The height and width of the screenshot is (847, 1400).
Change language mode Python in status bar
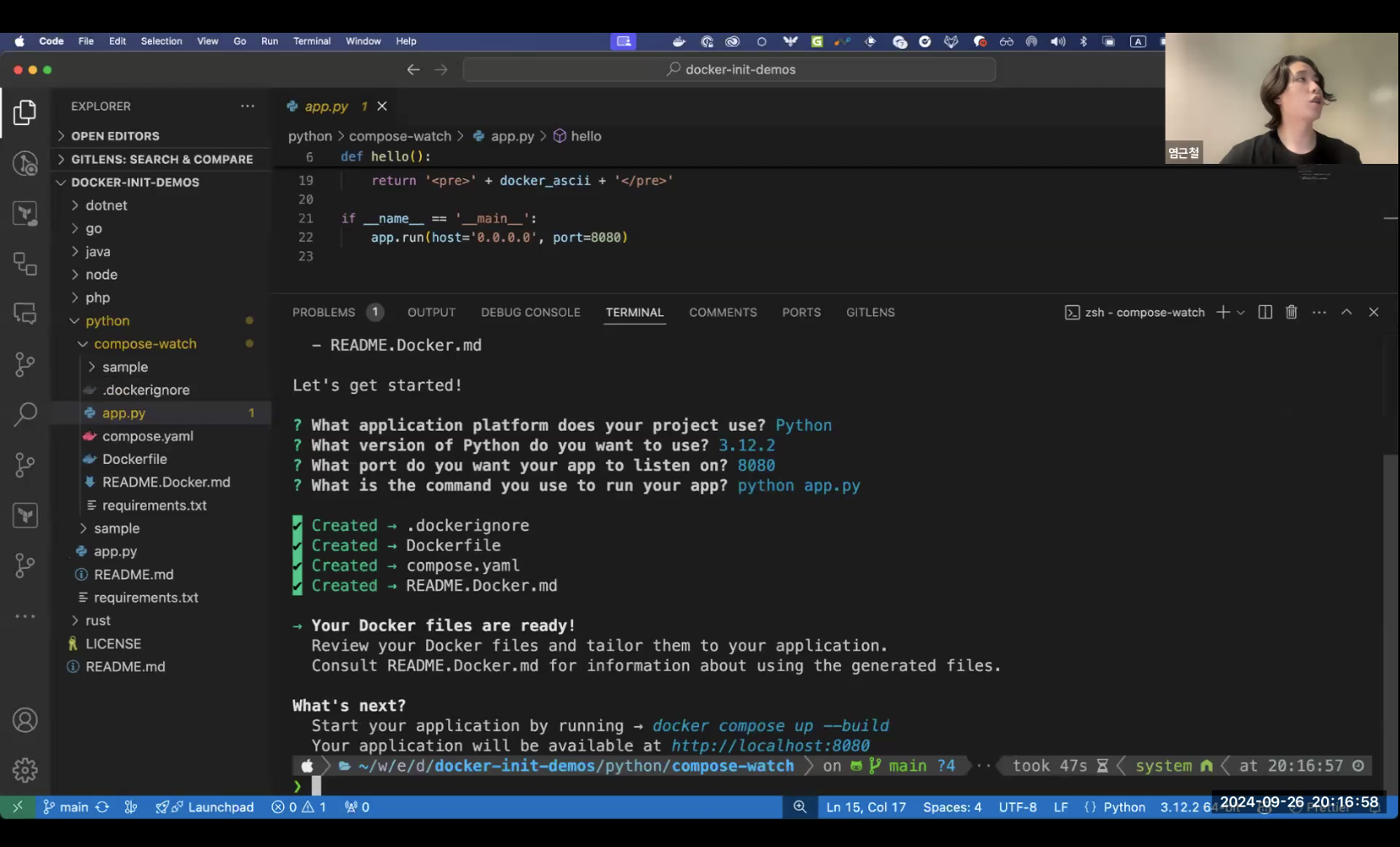1124,807
